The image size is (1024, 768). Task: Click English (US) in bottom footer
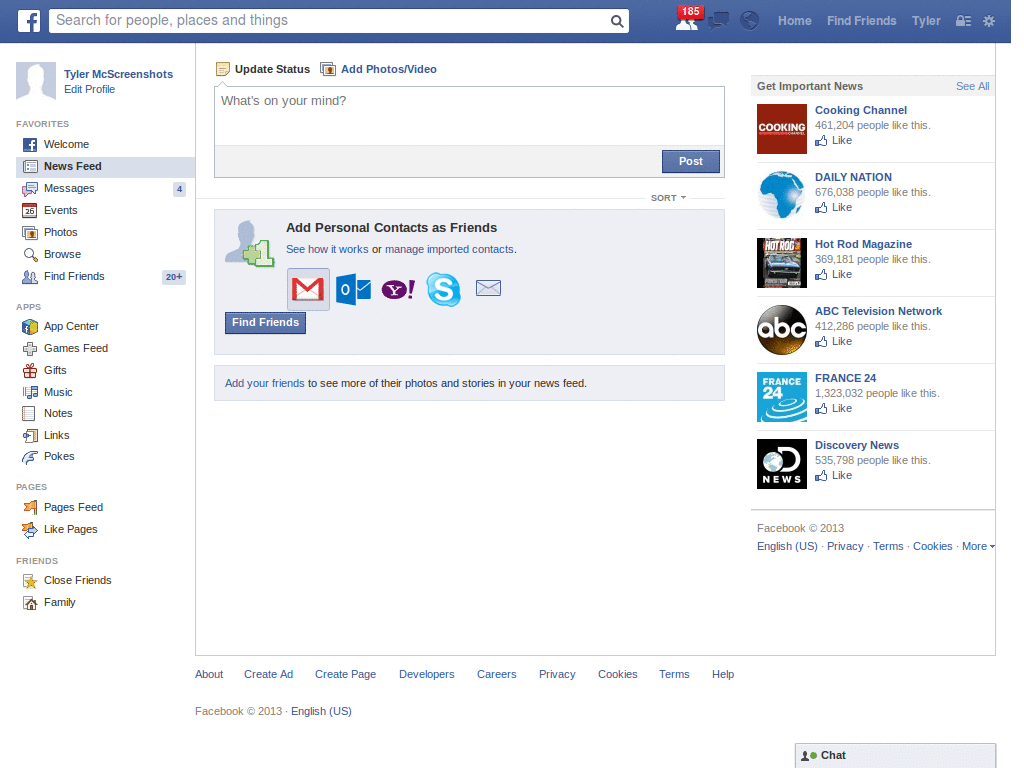321,711
